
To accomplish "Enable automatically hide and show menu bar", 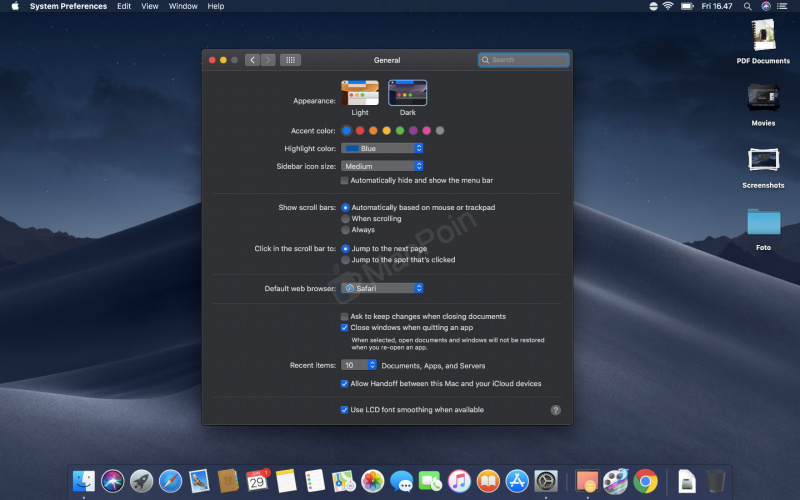I will tap(344, 181).
